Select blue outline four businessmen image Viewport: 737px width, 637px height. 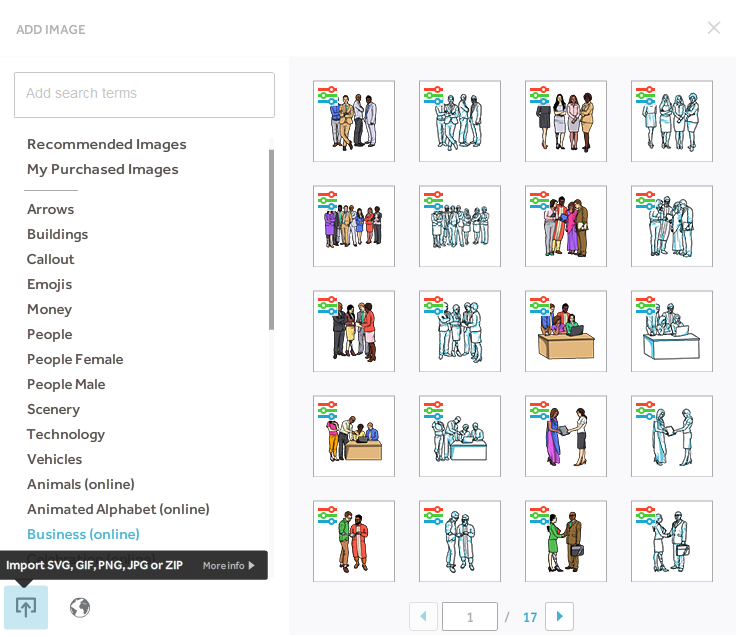tap(460, 121)
